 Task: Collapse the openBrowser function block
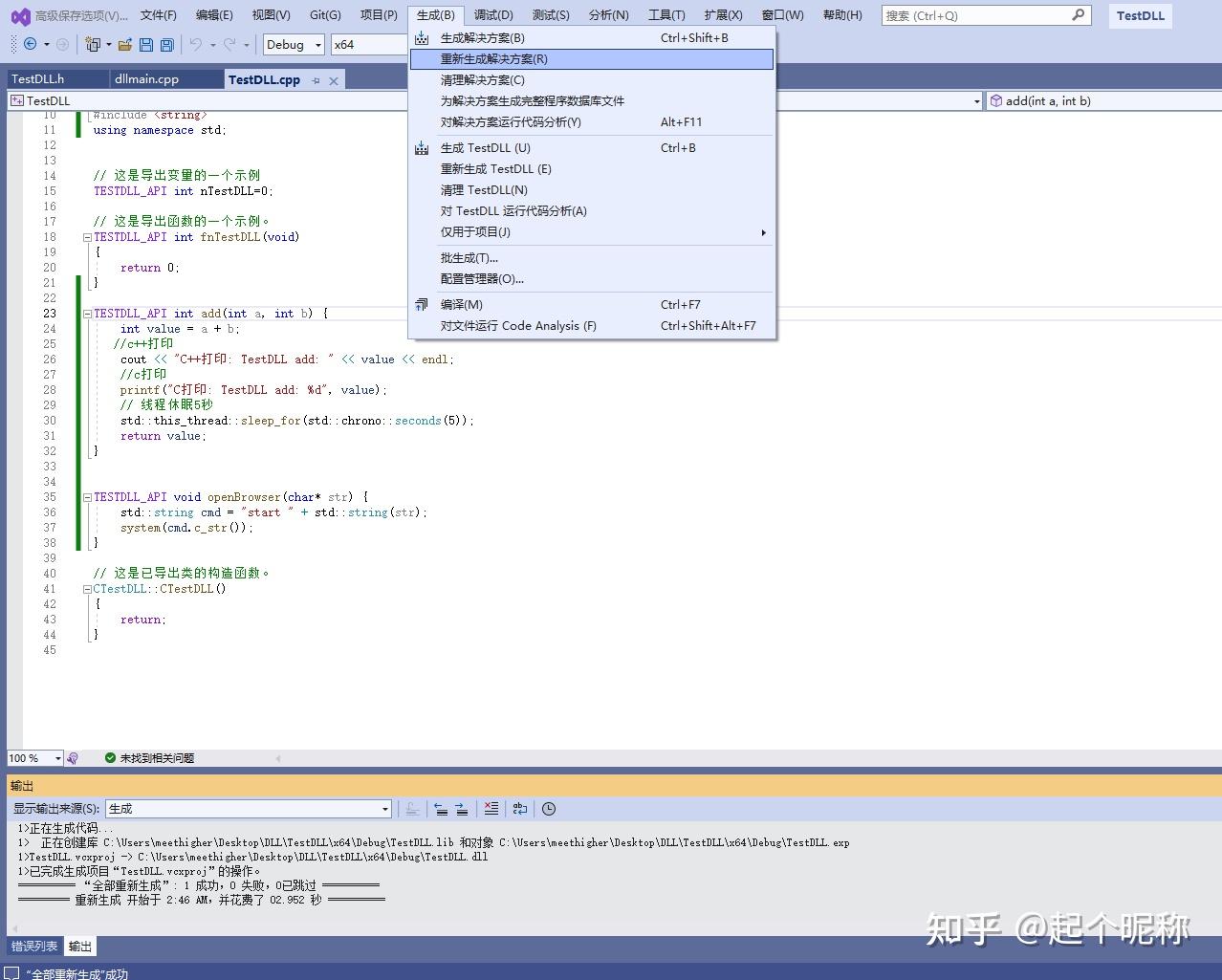(x=87, y=497)
